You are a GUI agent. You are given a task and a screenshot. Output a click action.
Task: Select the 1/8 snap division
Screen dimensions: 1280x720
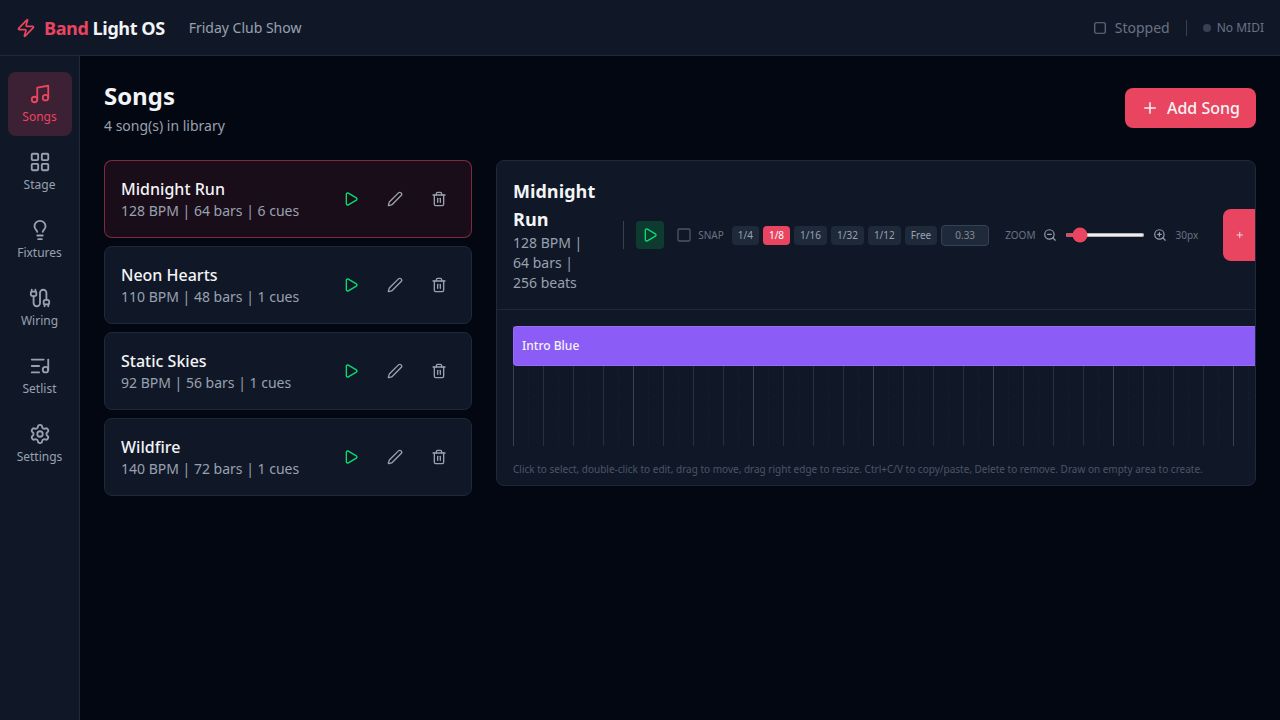pyautogui.click(x=777, y=235)
